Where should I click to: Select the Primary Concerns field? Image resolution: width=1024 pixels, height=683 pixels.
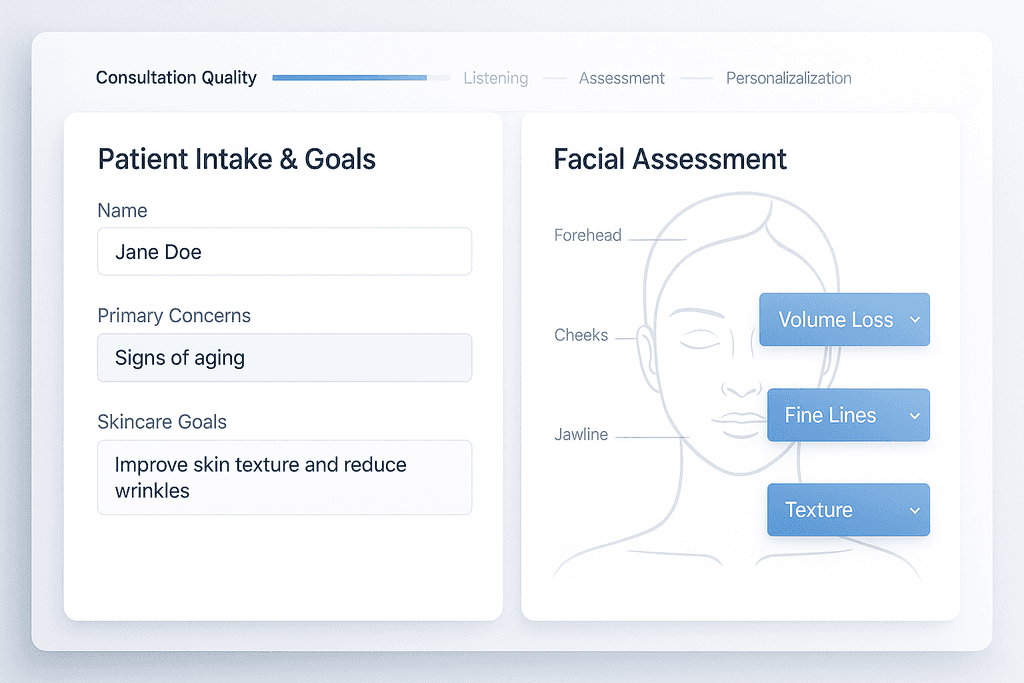(284, 357)
